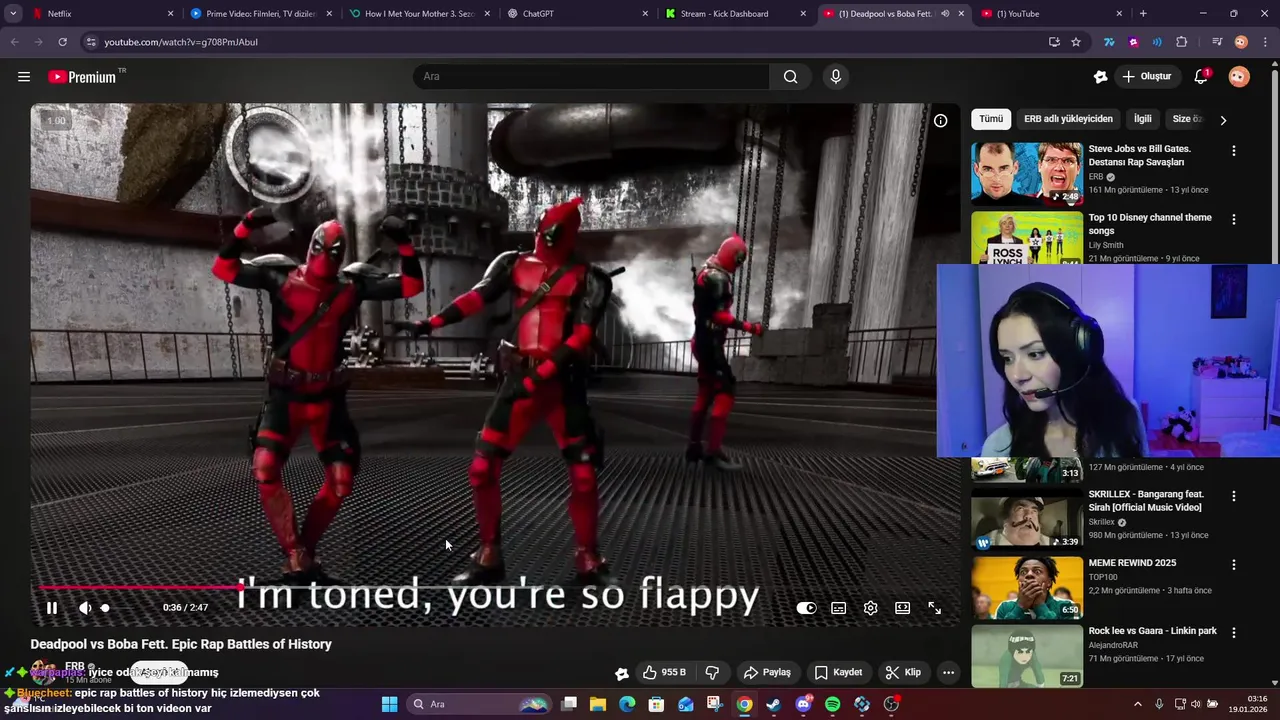Click the YouTube search magnifier button
This screenshot has width=1280, height=720.
point(790,77)
